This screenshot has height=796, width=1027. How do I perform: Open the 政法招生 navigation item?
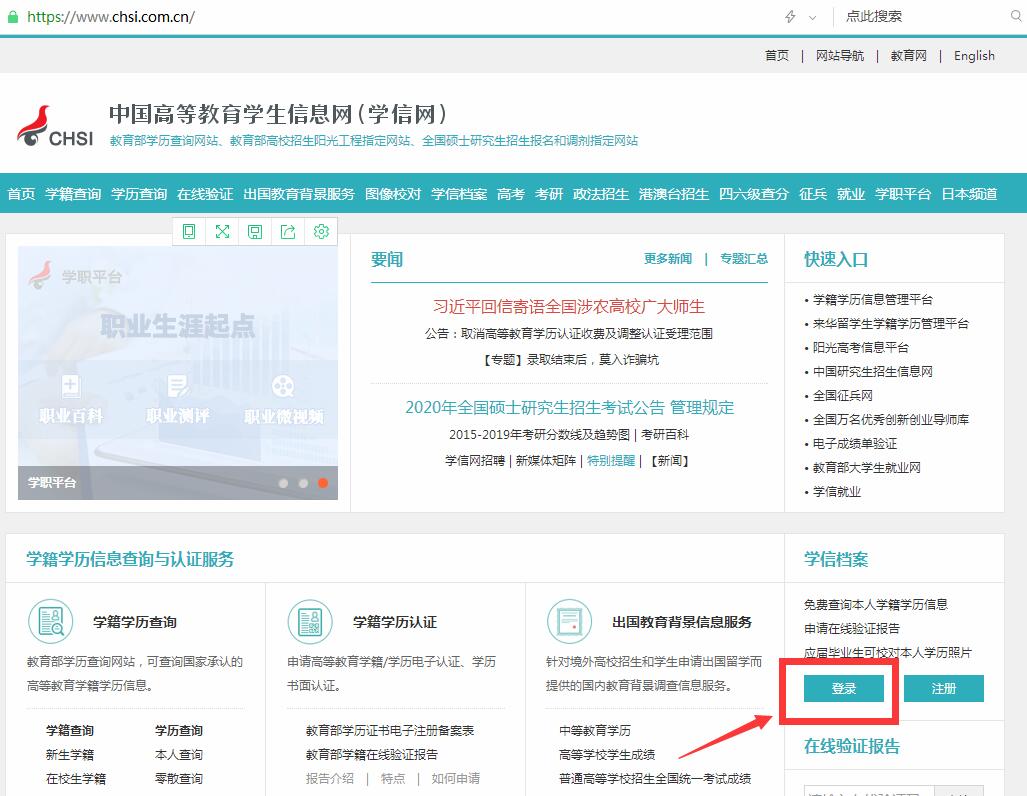(601, 194)
